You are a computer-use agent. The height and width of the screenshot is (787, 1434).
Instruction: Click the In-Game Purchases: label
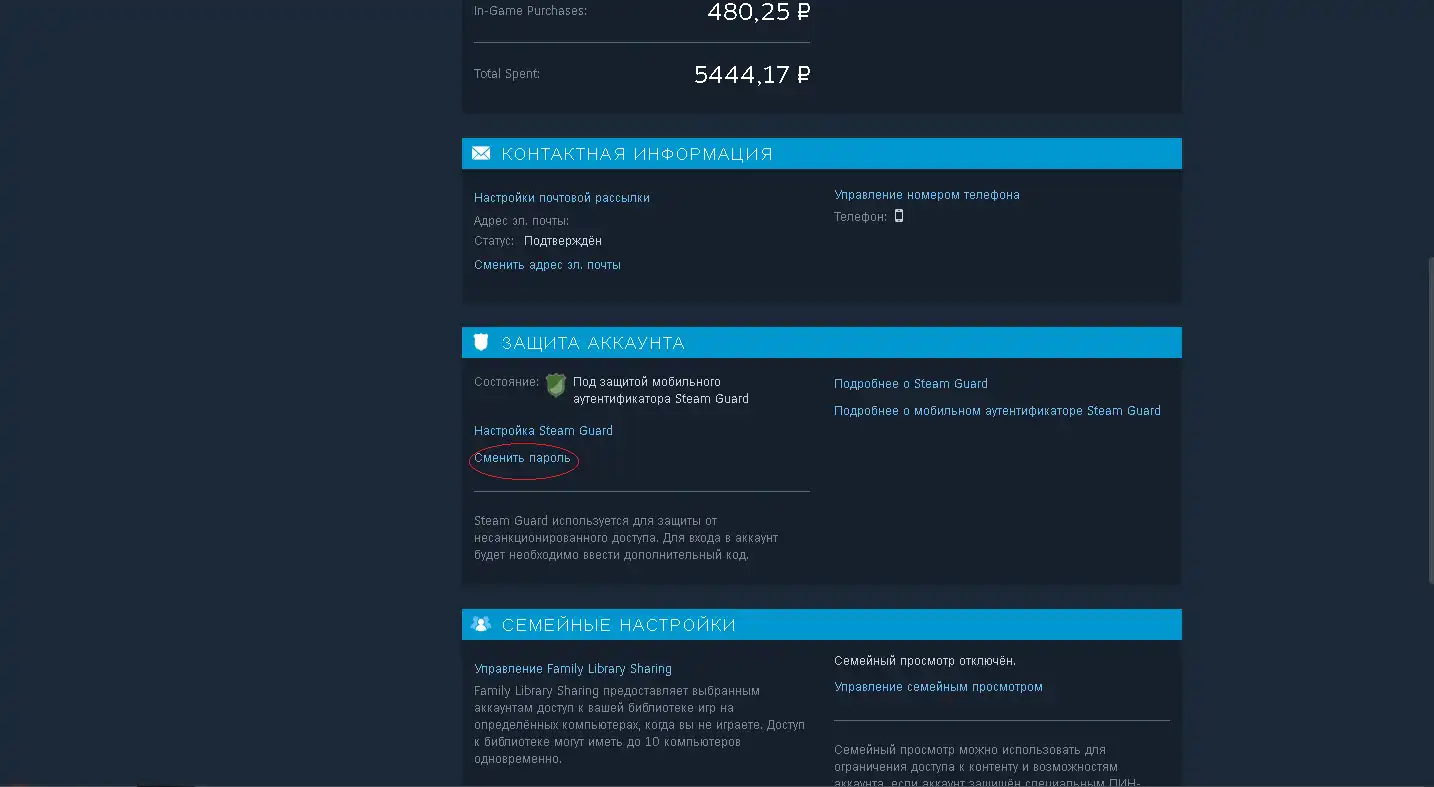[x=531, y=11]
